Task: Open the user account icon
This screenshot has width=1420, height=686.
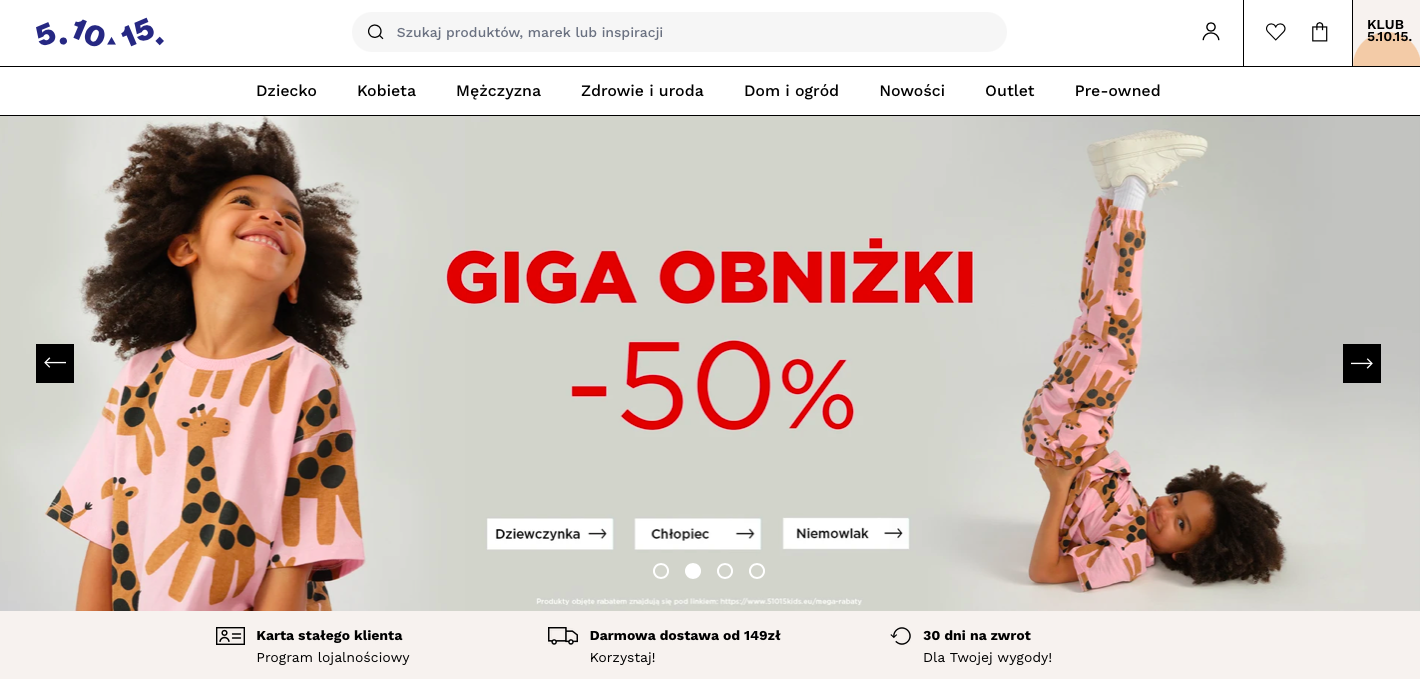Action: [1211, 32]
